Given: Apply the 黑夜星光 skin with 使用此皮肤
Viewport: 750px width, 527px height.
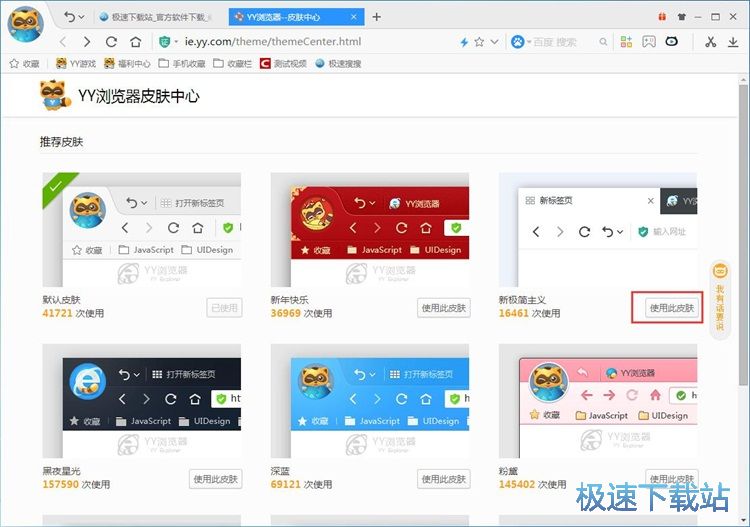Looking at the screenshot, I should pyautogui.click(x=215, y=479).
